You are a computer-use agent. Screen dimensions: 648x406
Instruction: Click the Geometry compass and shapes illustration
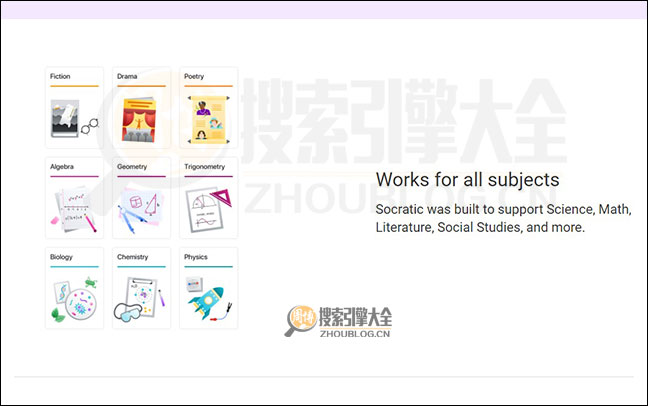coord(140,210)
